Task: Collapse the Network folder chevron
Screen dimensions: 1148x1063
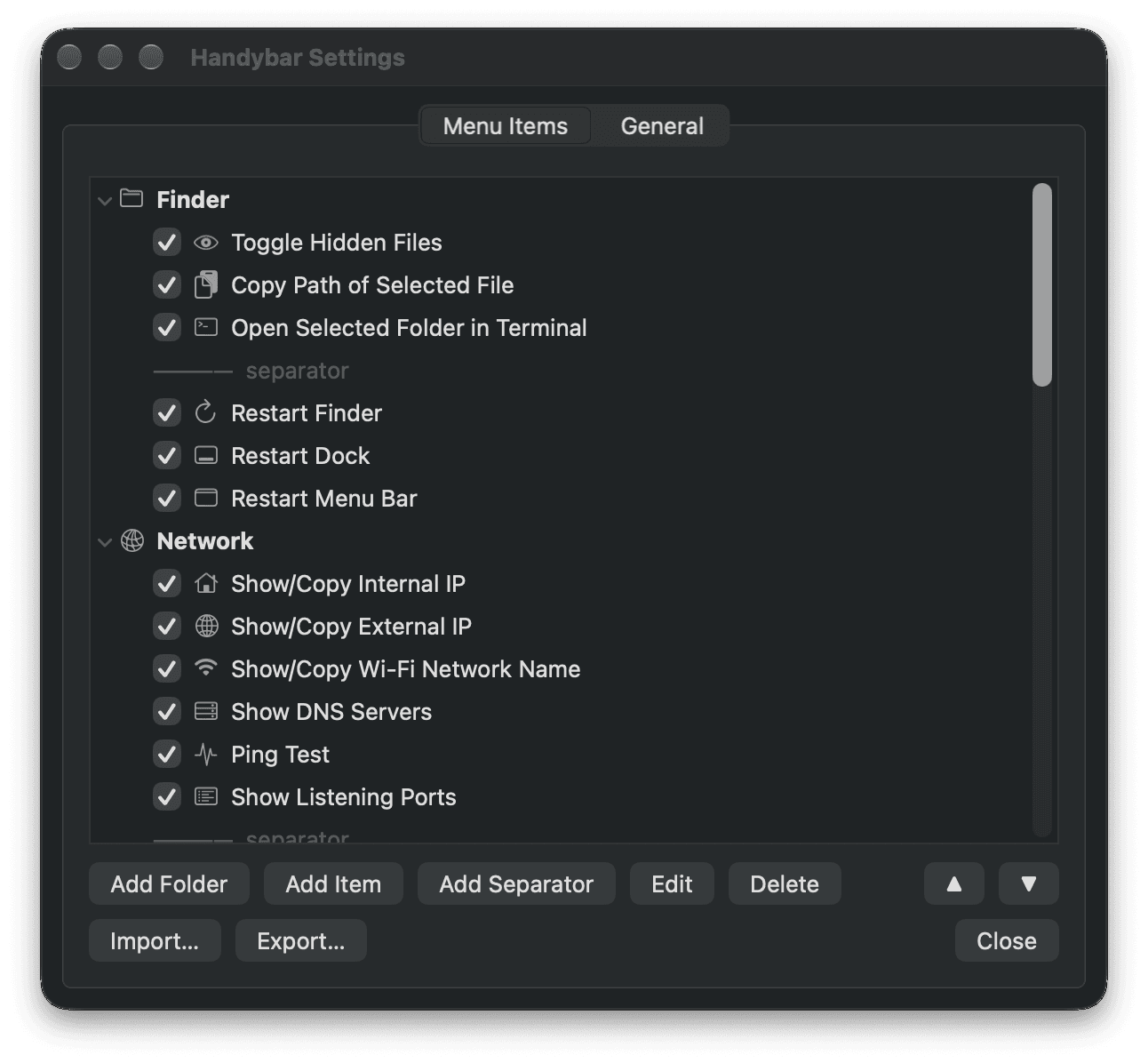Action: (105, 542)
